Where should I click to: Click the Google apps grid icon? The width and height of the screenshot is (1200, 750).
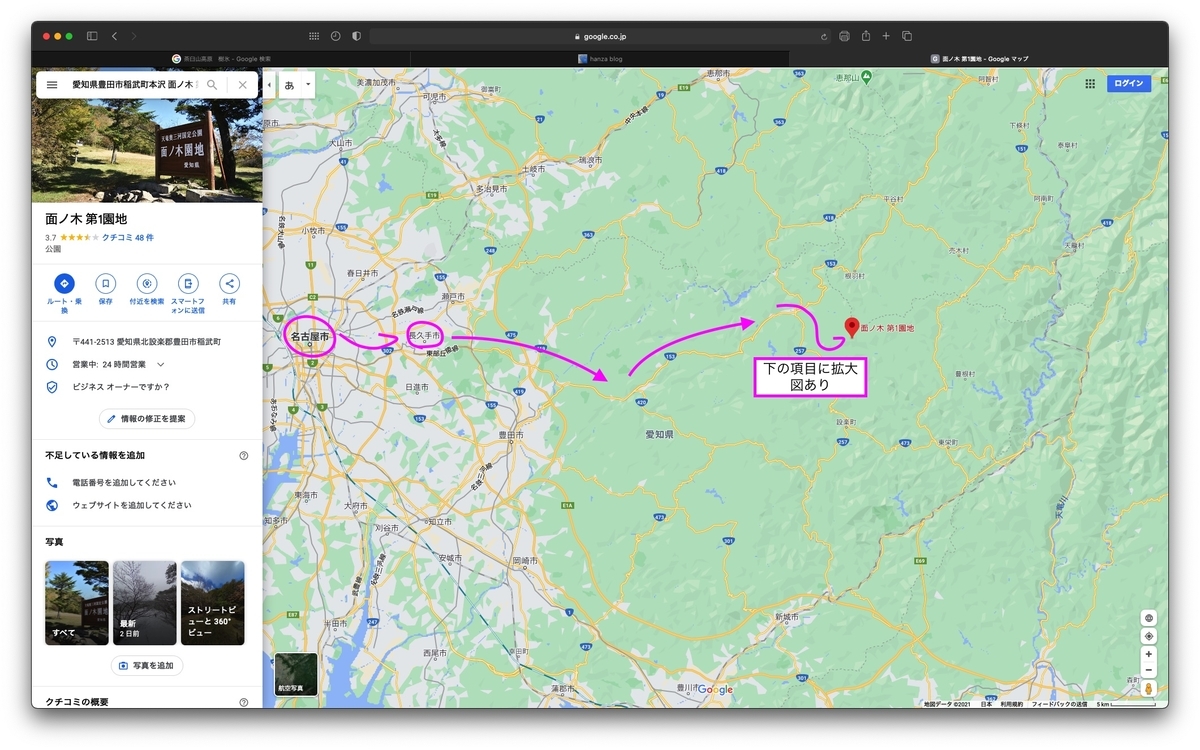[x=1089, y=84]
